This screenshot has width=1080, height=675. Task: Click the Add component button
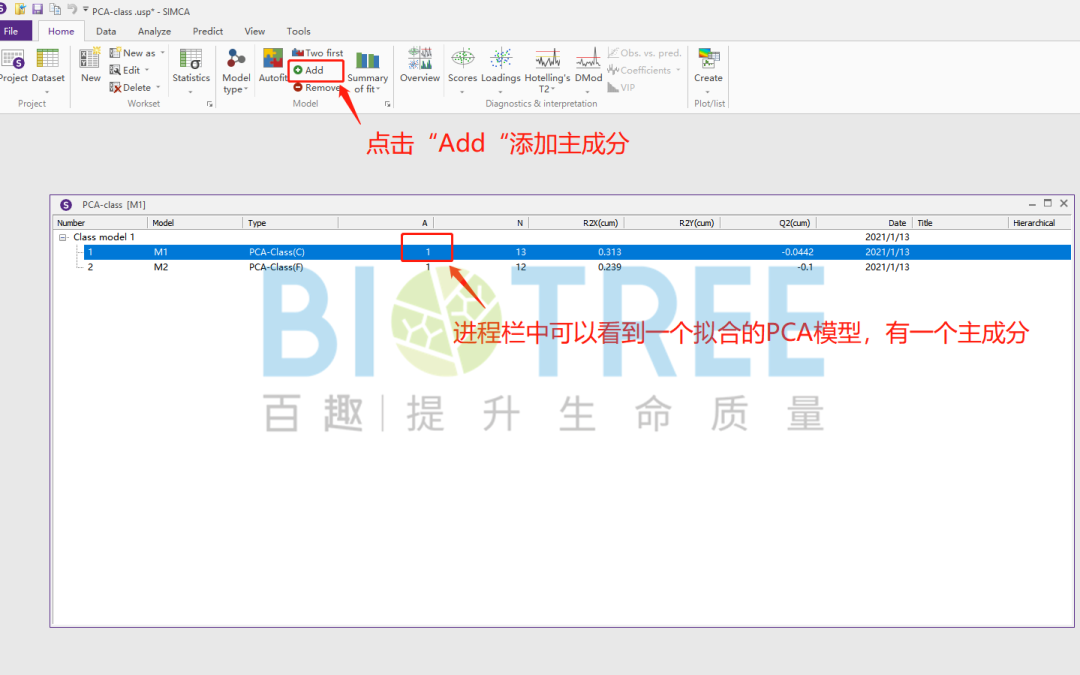[x=313, y=69]
